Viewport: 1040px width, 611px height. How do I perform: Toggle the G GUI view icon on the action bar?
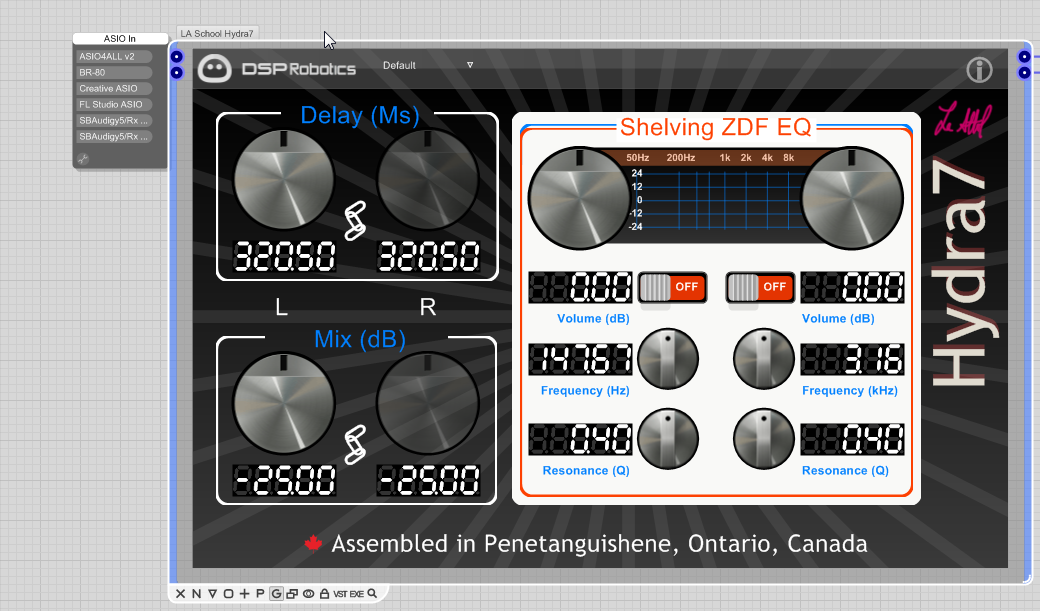pos(276,594)
